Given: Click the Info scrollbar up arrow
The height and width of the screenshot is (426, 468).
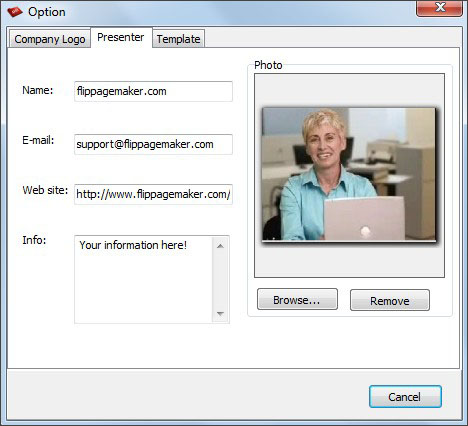Looking at the screenshot, I should [x=220, y=246].
